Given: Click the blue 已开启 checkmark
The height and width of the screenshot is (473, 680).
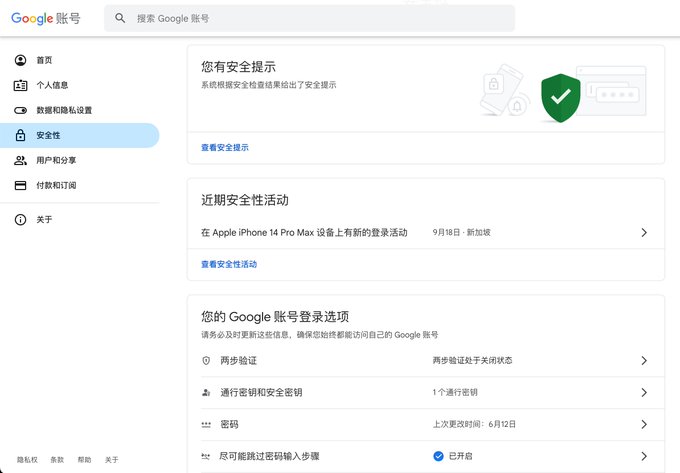Looking at the screenshot, I should [x=438, y=456].
